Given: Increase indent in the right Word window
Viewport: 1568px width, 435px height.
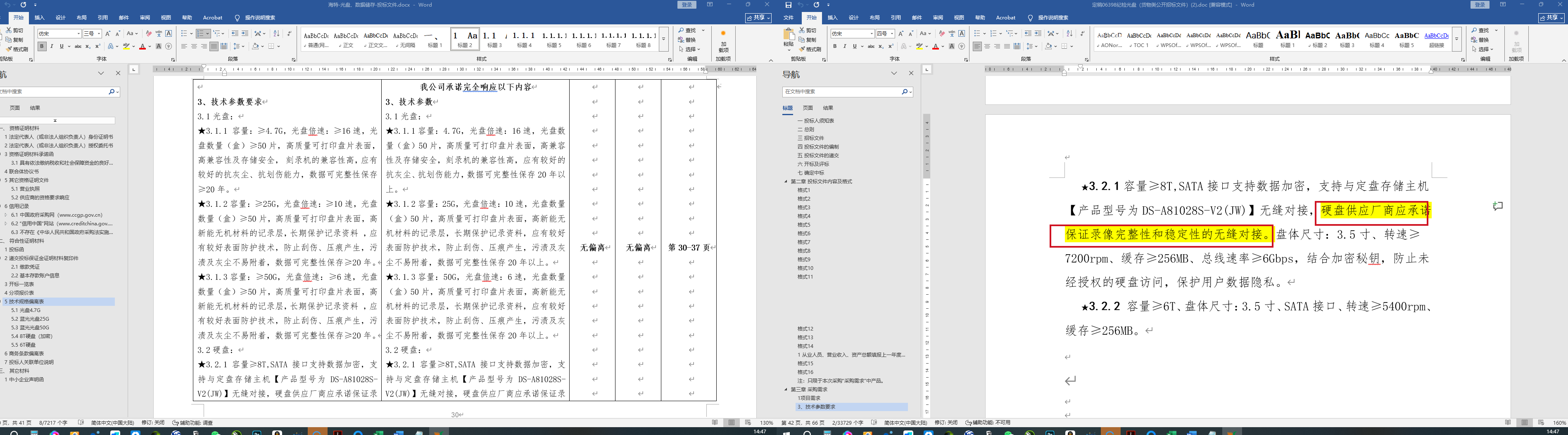Looking at the screenshot, I should (x=1038, y=33).
